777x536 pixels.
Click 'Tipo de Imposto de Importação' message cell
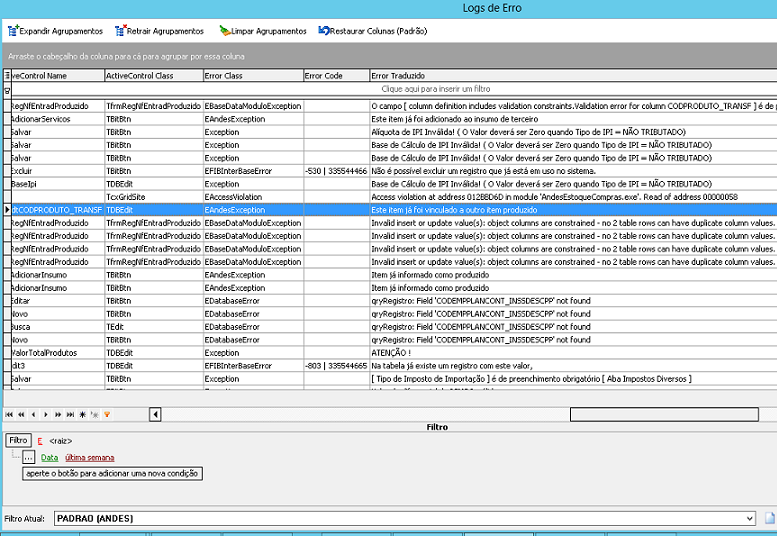pos(573,378)
